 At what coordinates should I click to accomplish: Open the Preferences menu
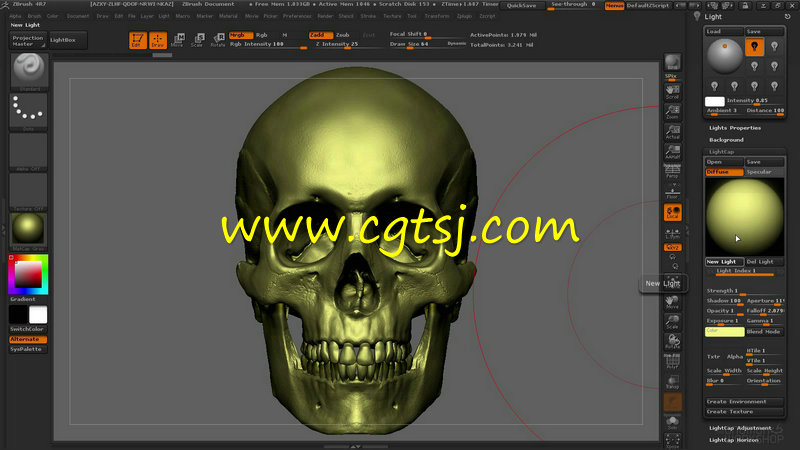click(297, 16)
